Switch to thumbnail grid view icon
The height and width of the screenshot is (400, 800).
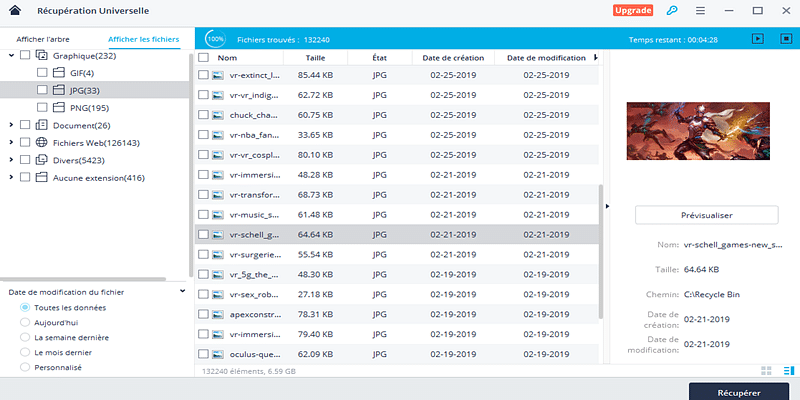(x=766, y=371)
